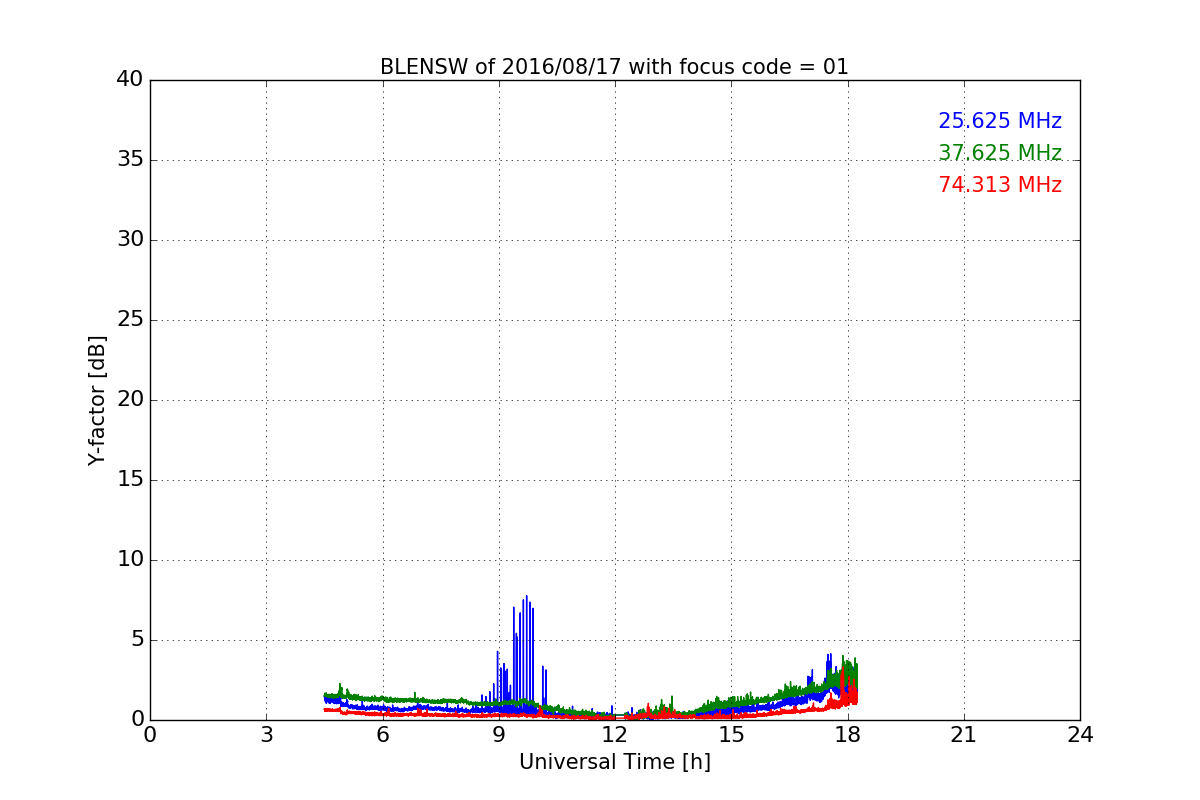
Task: Click the 'Y-factor [dB]' axis label
Action: [97, 400]
